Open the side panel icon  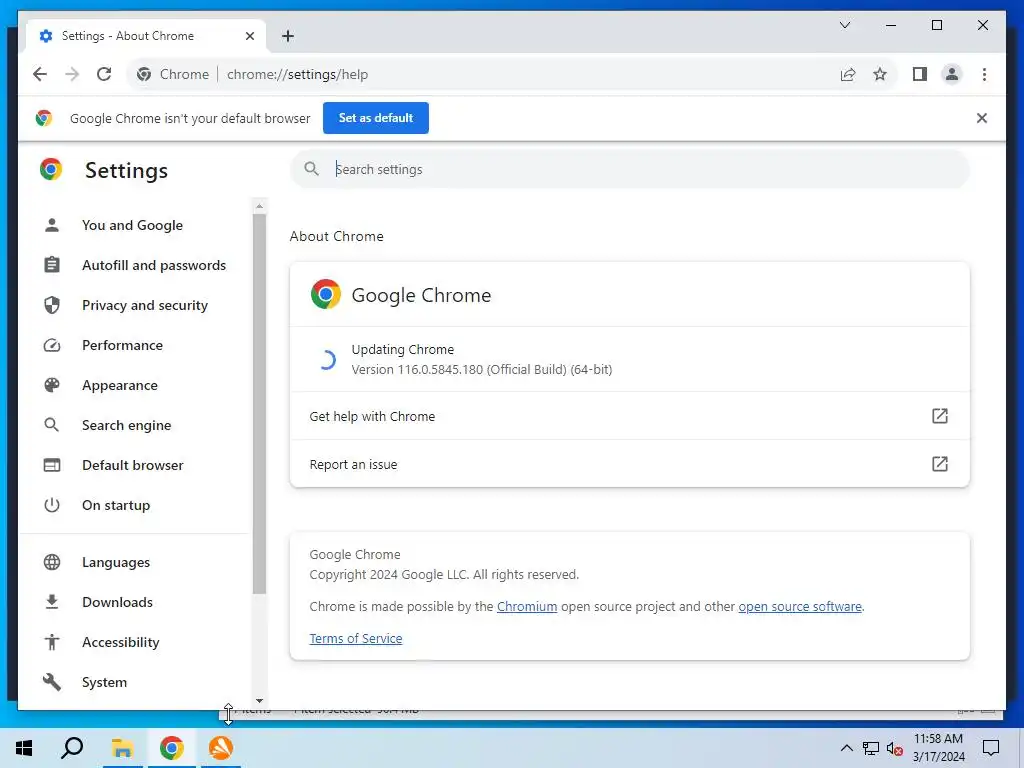coord(920,74)
